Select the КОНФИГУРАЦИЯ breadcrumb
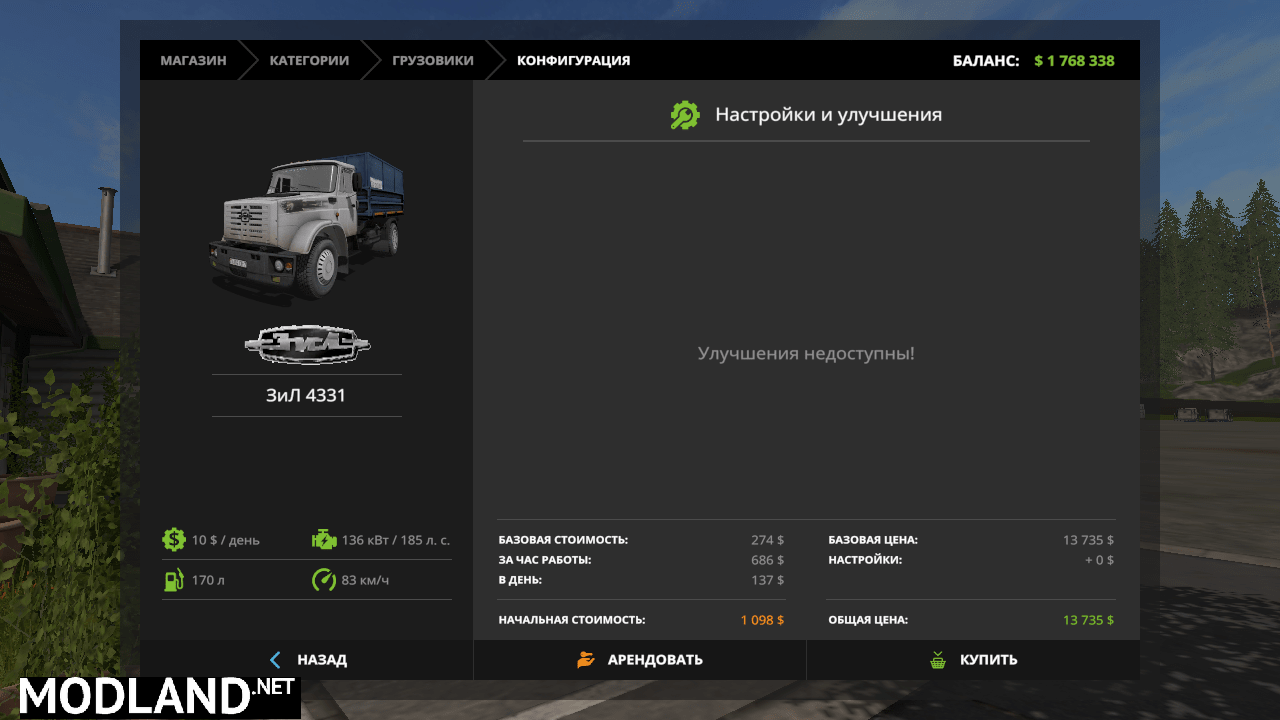 tap(573, 60)
